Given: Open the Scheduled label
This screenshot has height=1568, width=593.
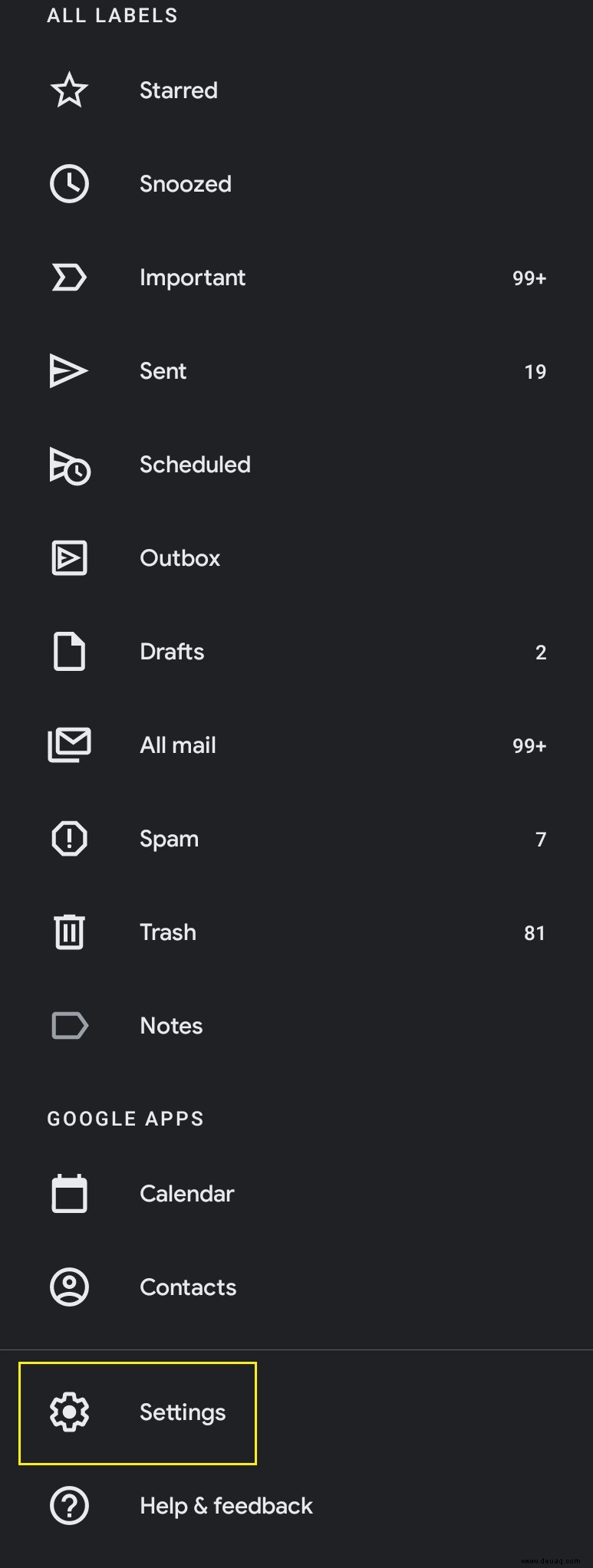Looking at the screenshot, I should click(296, 465).
